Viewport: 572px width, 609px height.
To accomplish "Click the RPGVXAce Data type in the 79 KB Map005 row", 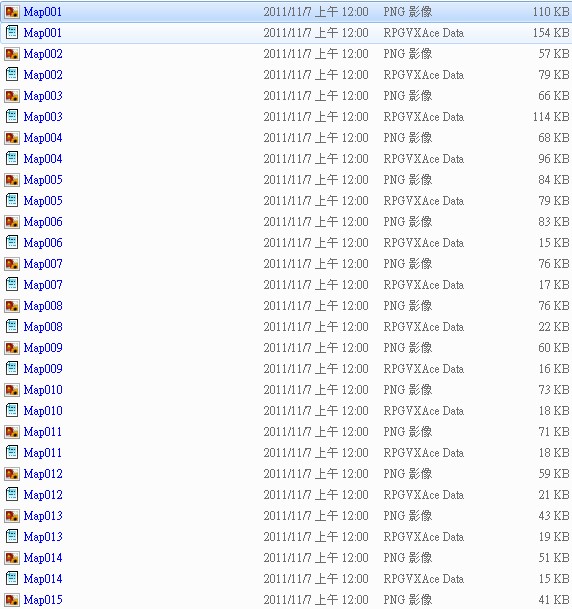I will (424, 200).
